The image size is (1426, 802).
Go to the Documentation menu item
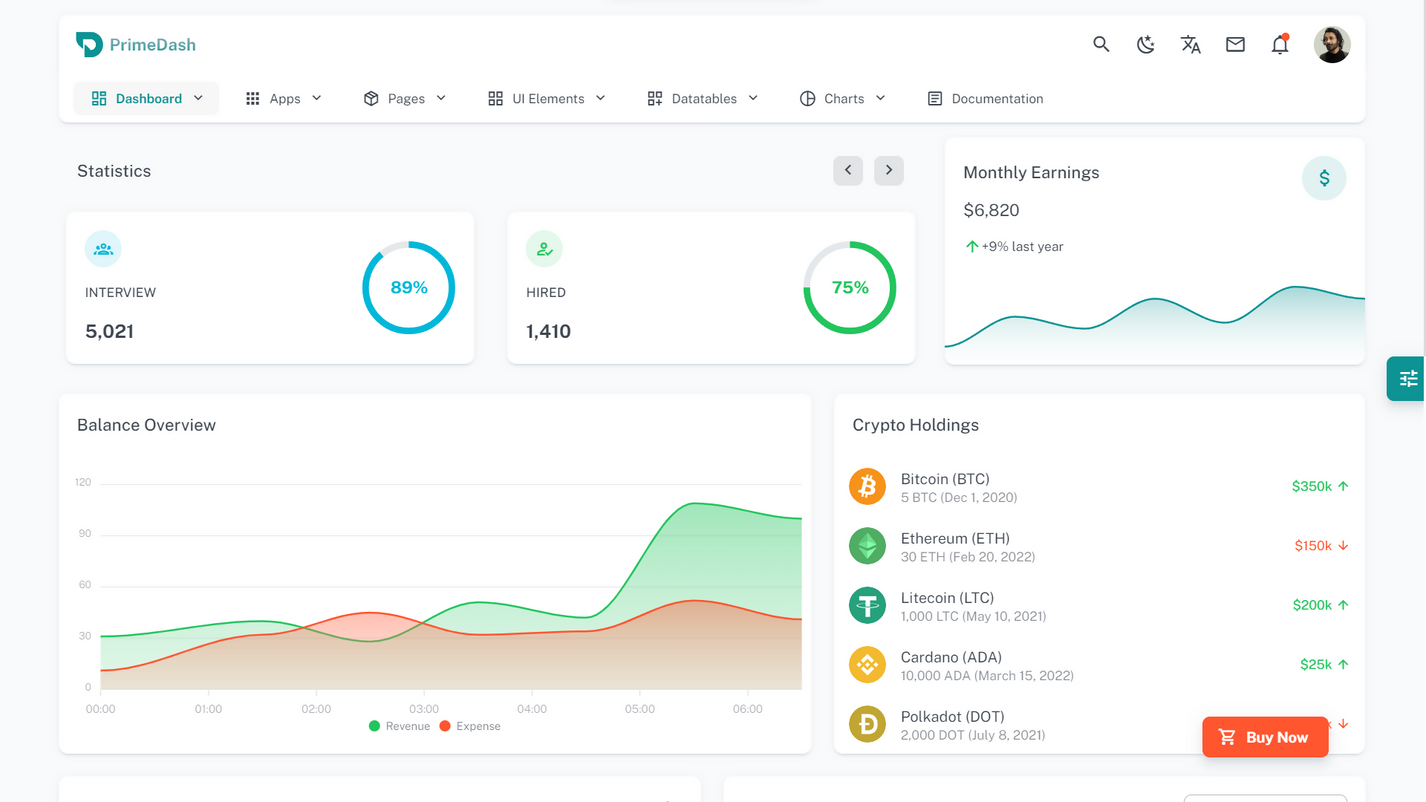click(x=984, y=98)
